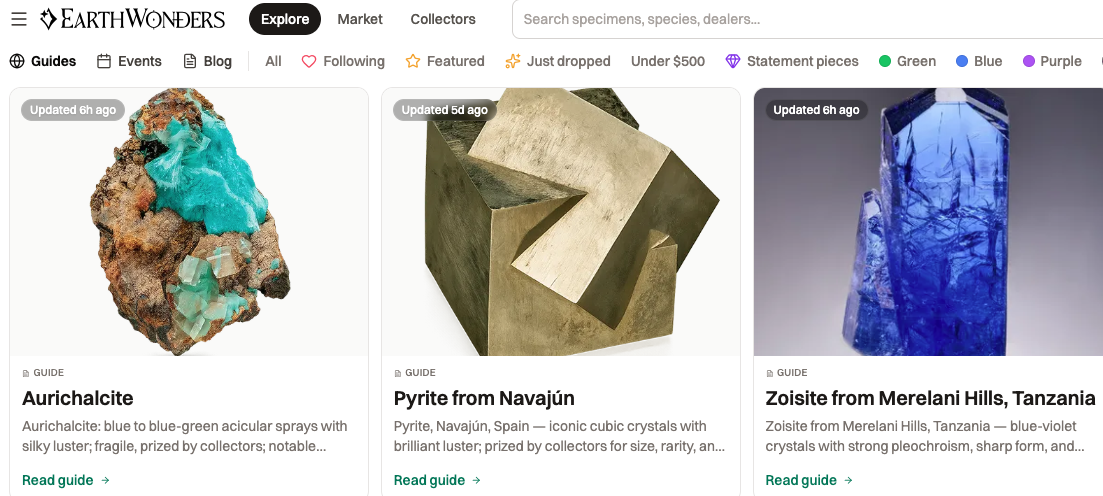1103x496 pixels.
Task: Apply the Under $500 filter
Action: 668,61
